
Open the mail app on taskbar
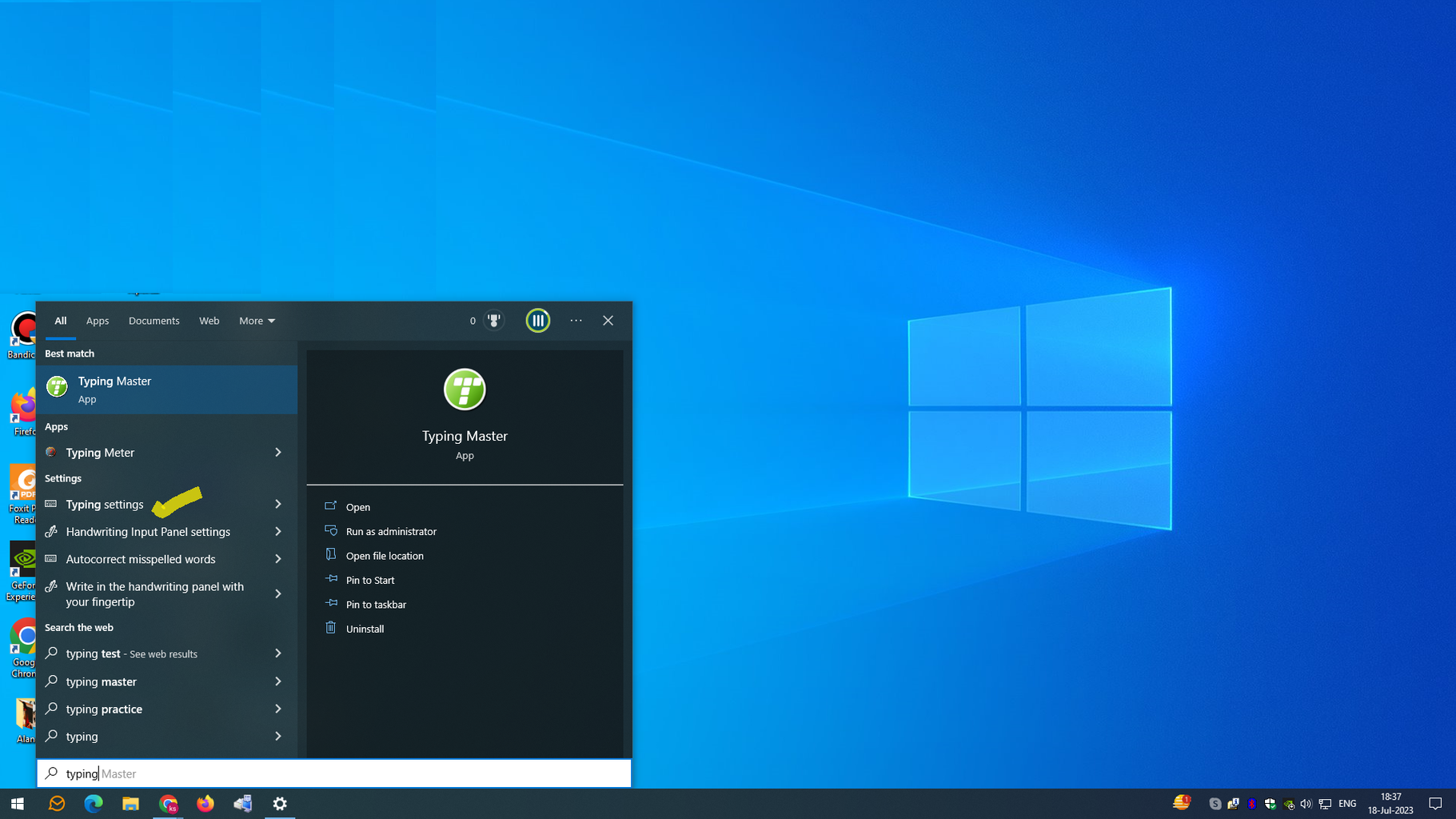coord(57,804)
